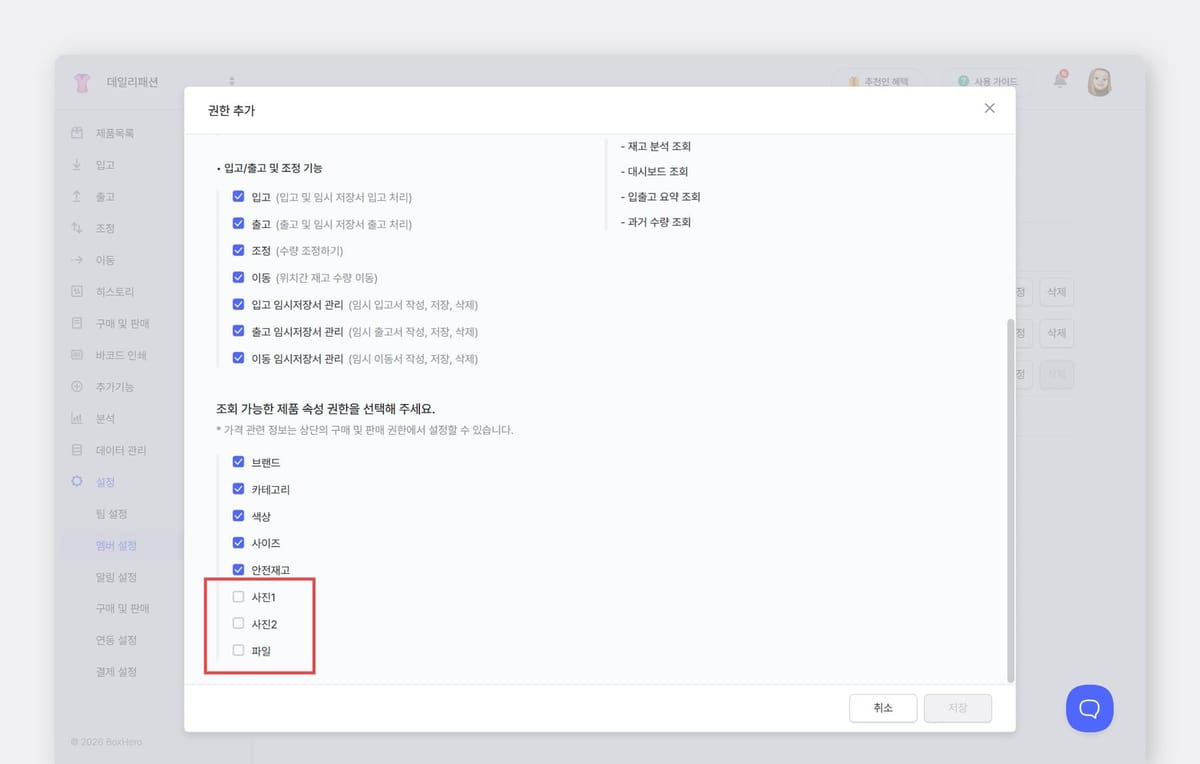This screenshot has width=1200, height=764.
Task: Click the 취소 button
Action: coord(882,708)
